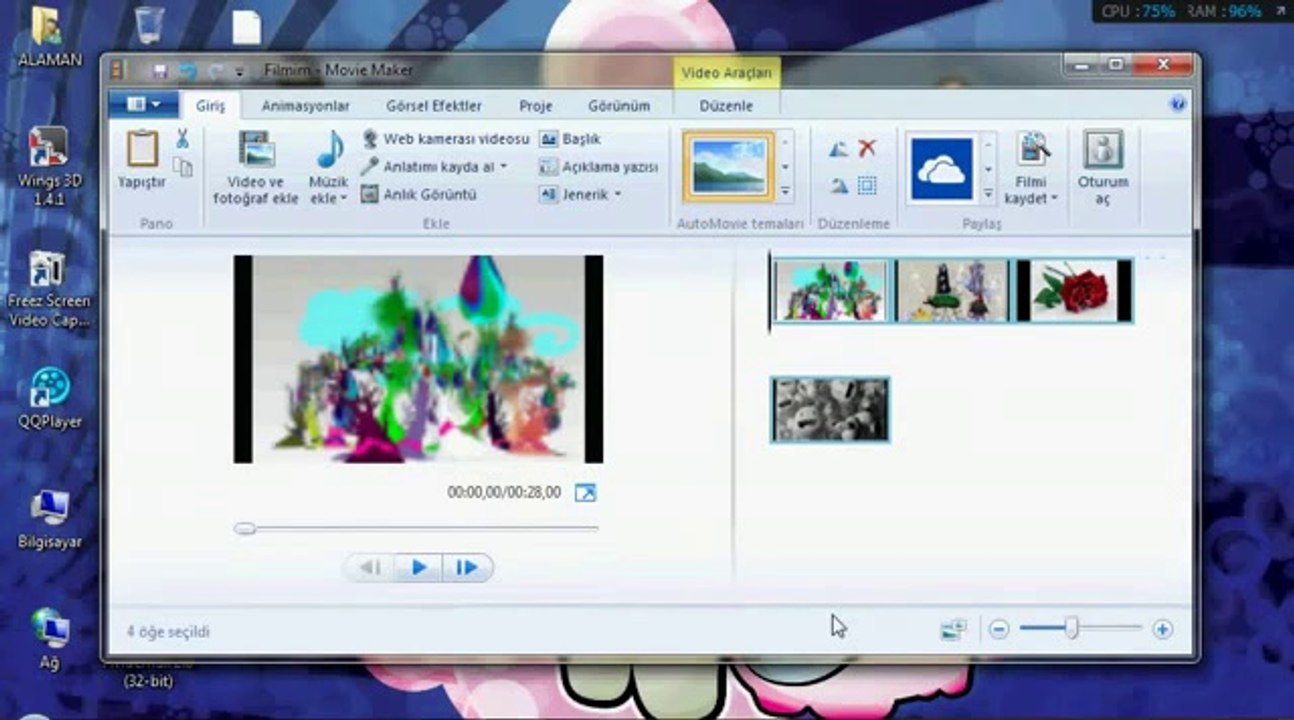Open full screen preview icon
The width and height of the screenshot is (1294, 720).
tap(585, 492)
